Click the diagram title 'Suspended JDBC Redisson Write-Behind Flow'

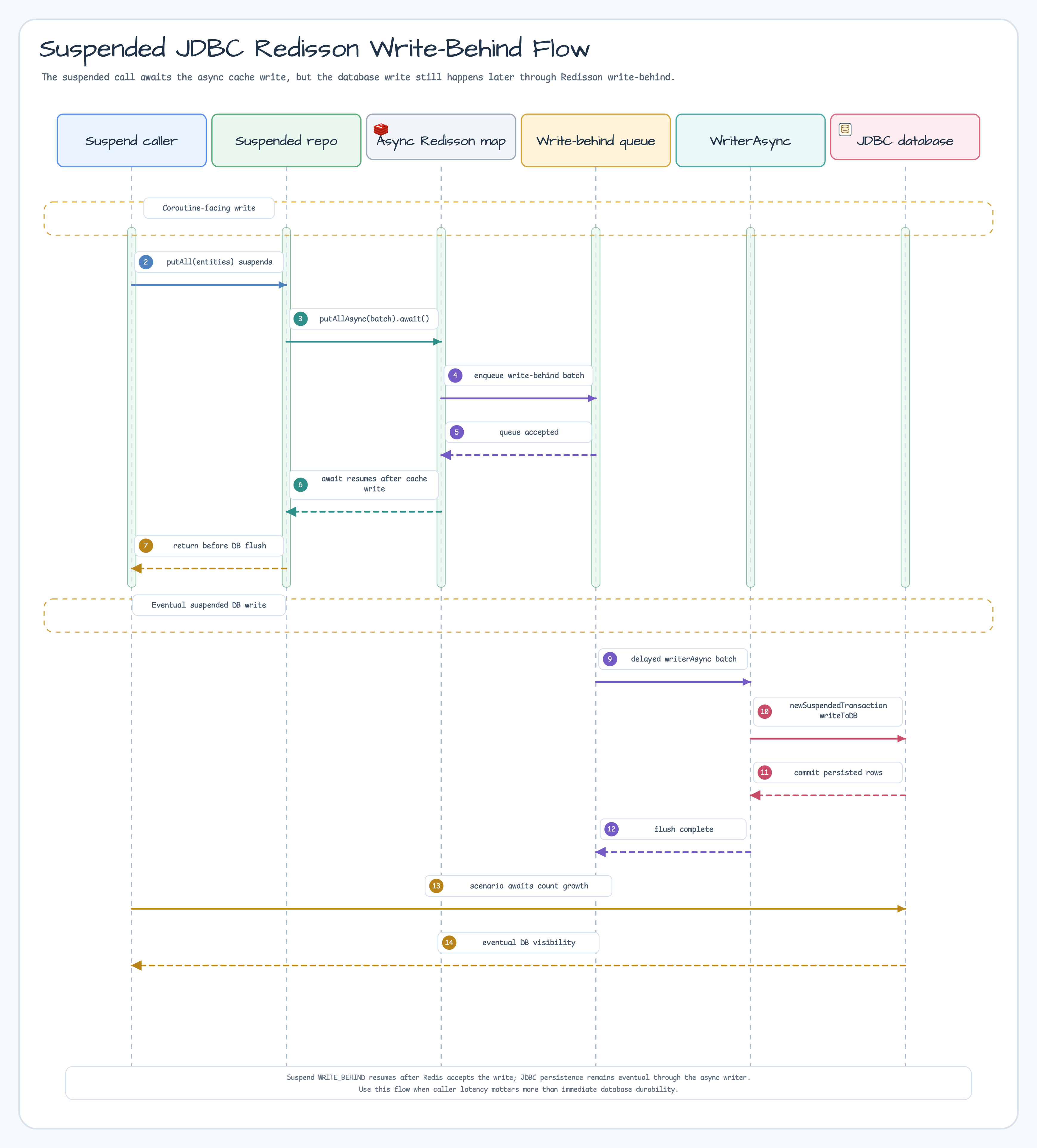tap(314, 49)
